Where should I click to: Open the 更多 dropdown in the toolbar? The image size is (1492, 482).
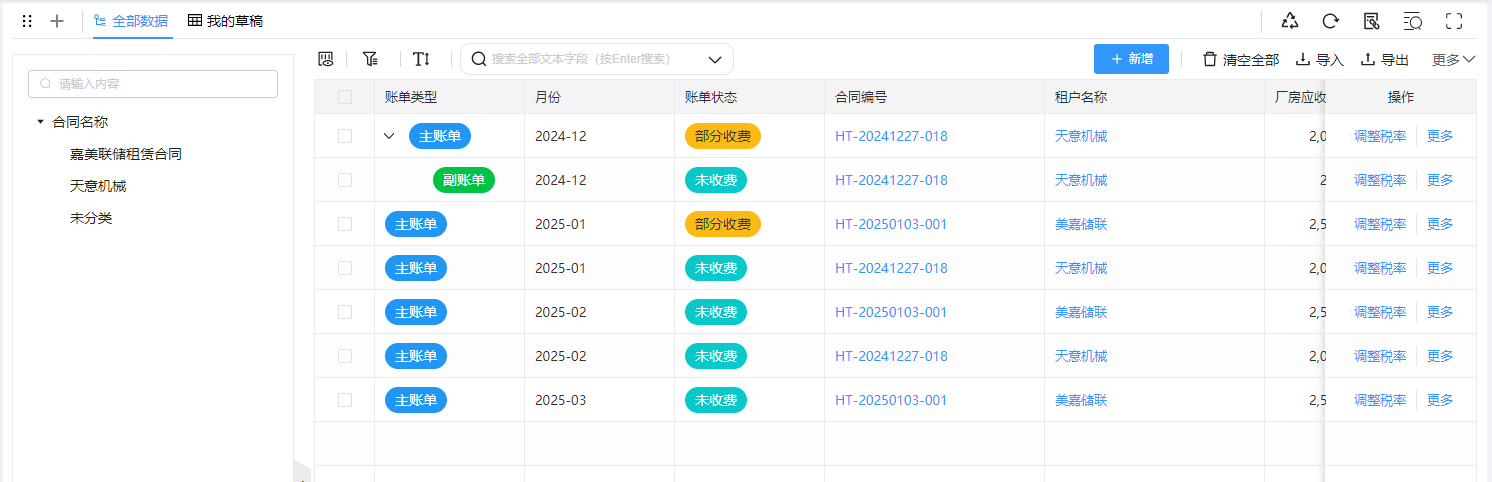tap(1453, 60)
